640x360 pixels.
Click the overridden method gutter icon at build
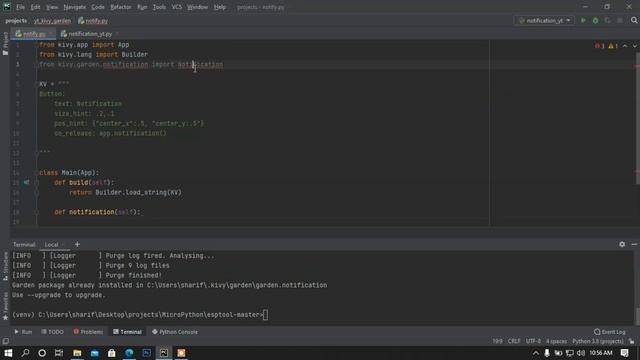(27, 182)
